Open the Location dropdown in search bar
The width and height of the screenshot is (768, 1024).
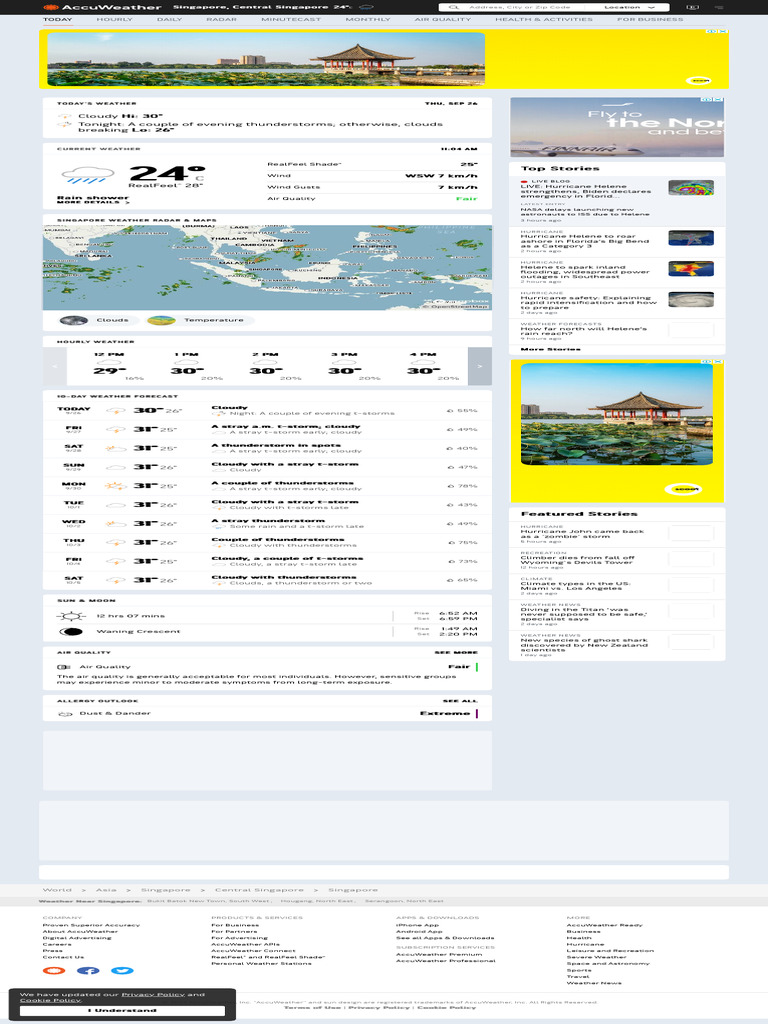click(629, 7)
